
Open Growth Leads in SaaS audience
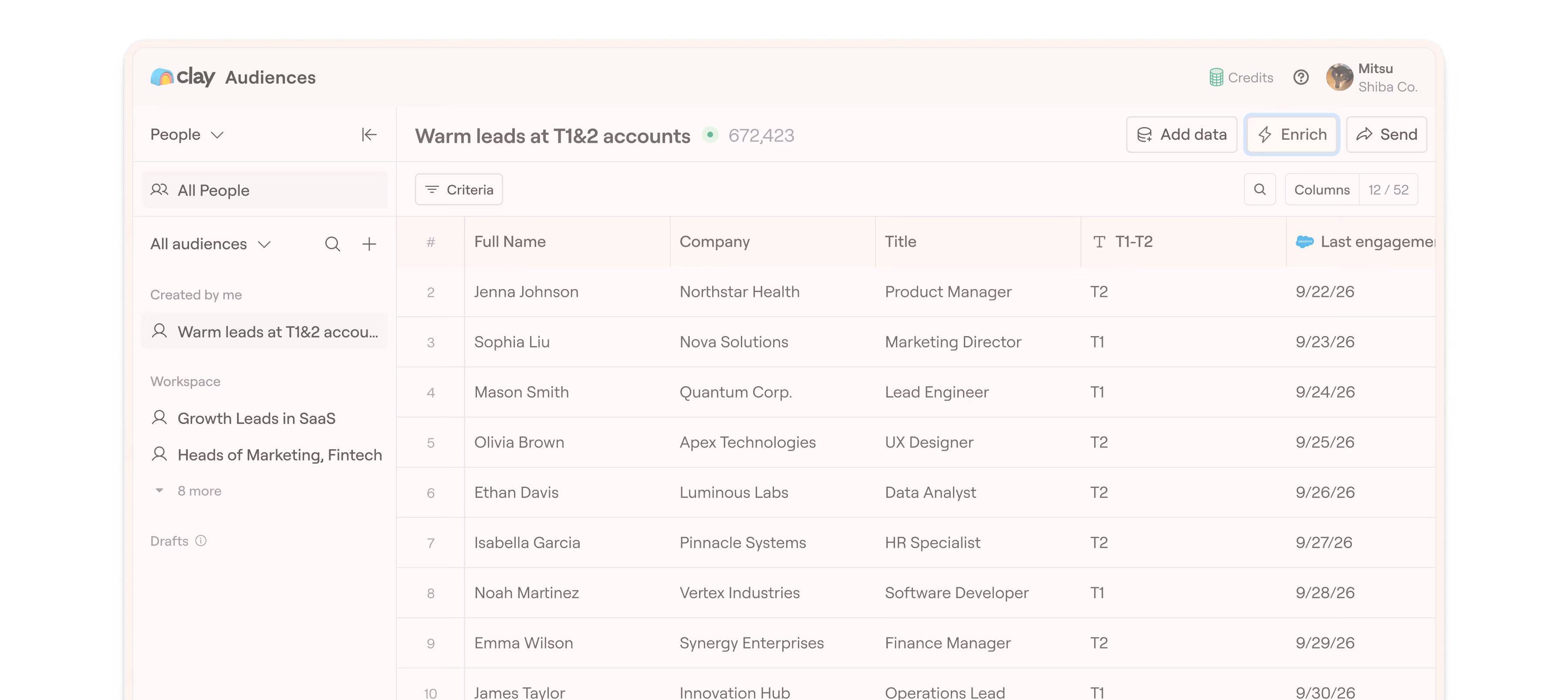point(243,418)
